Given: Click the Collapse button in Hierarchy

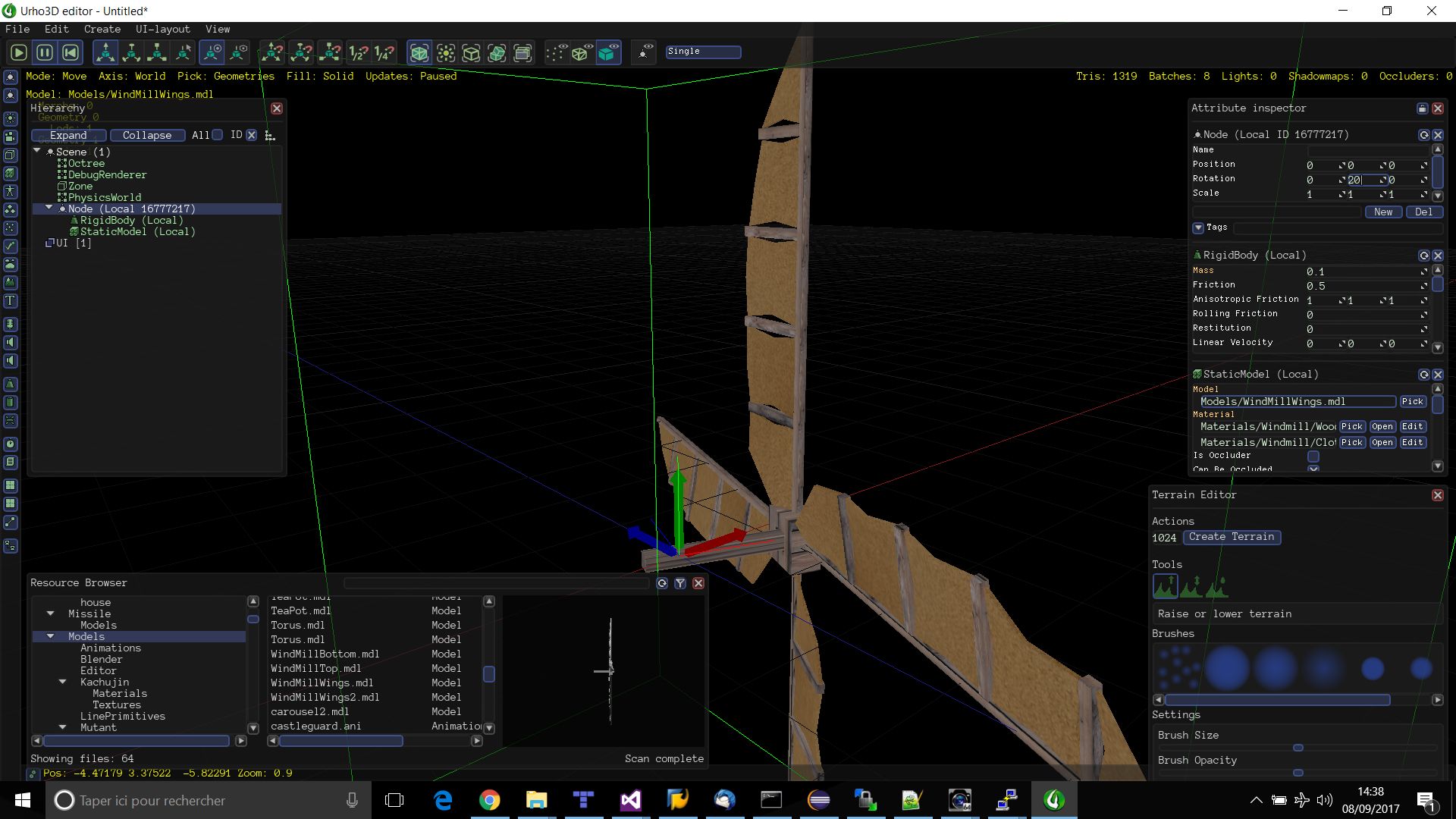Looking at the screenshot, I should click(x=147, y=135).
